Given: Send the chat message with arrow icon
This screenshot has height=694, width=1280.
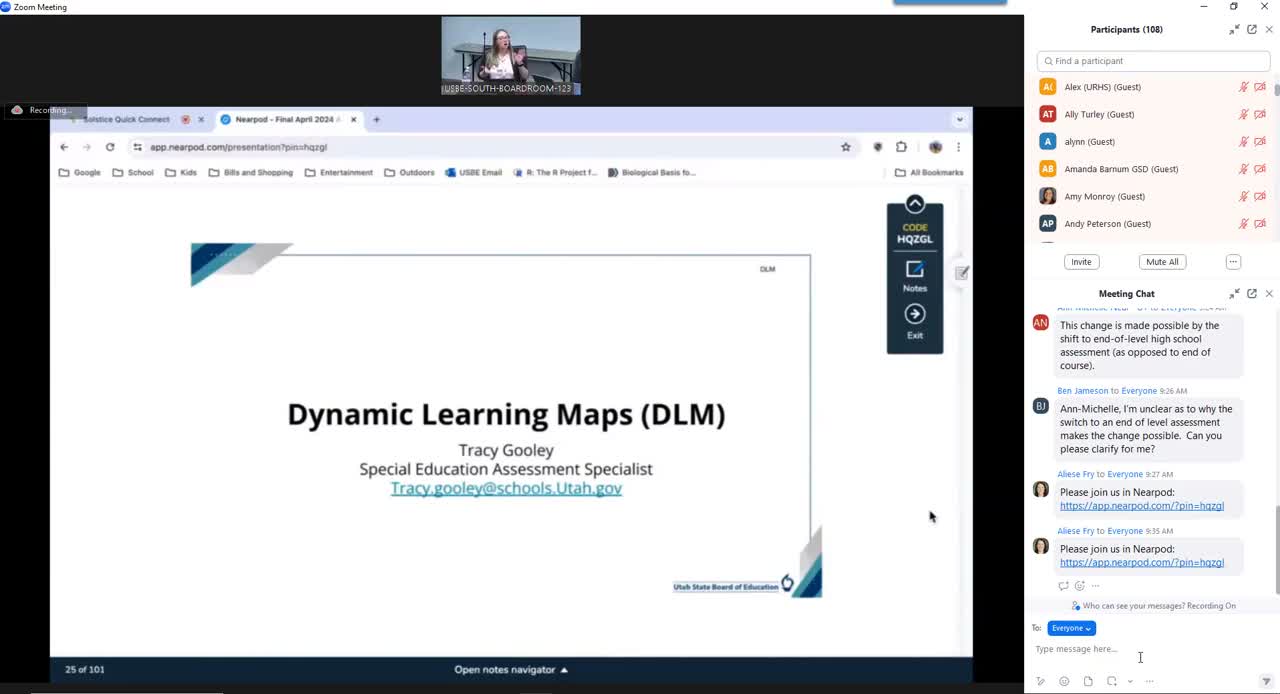Looking at the screenshot, I should tap(1266, 682).
